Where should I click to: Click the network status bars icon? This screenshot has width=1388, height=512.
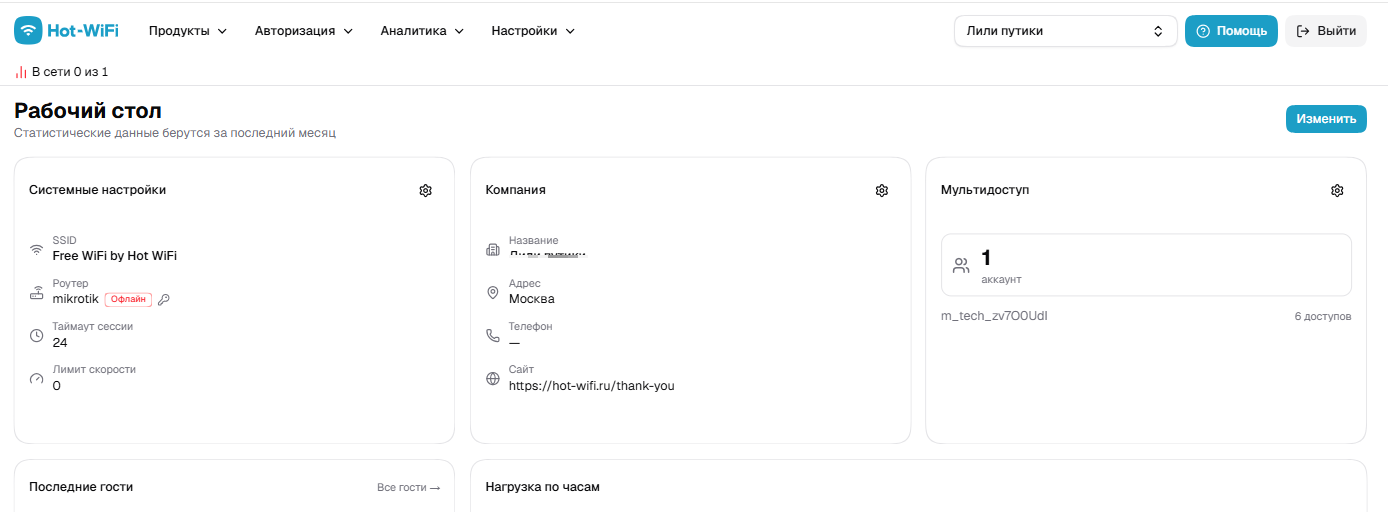(x=21, y=72)
